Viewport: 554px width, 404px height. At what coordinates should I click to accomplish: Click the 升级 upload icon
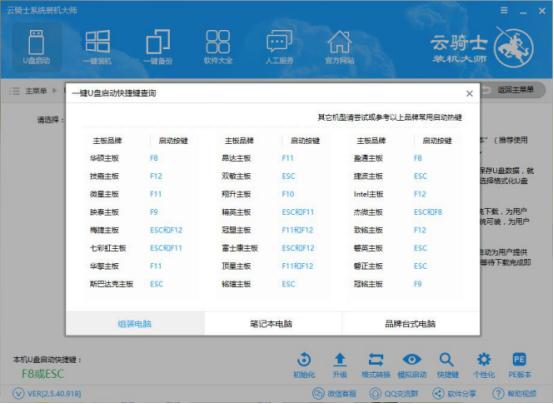(340, 365)
